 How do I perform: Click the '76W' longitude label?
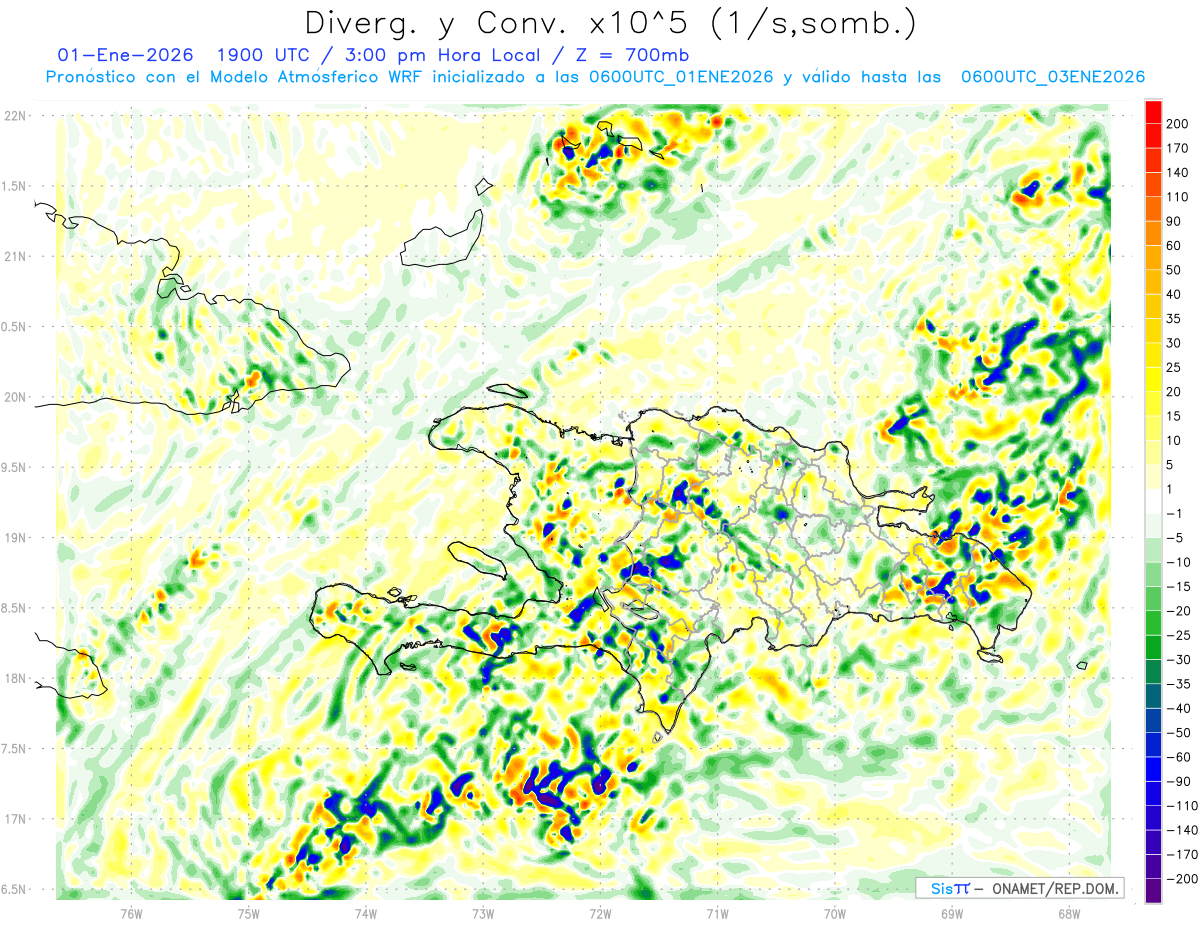pos(131,913)
